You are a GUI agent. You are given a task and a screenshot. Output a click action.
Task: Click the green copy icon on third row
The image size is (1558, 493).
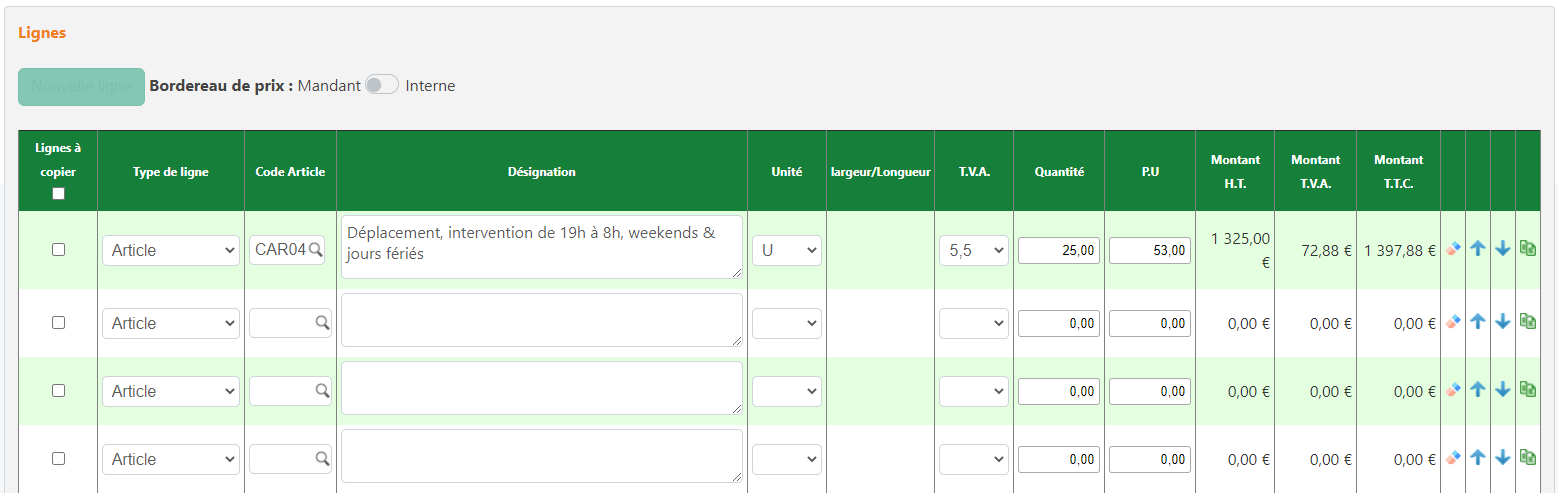(1527, 389)
